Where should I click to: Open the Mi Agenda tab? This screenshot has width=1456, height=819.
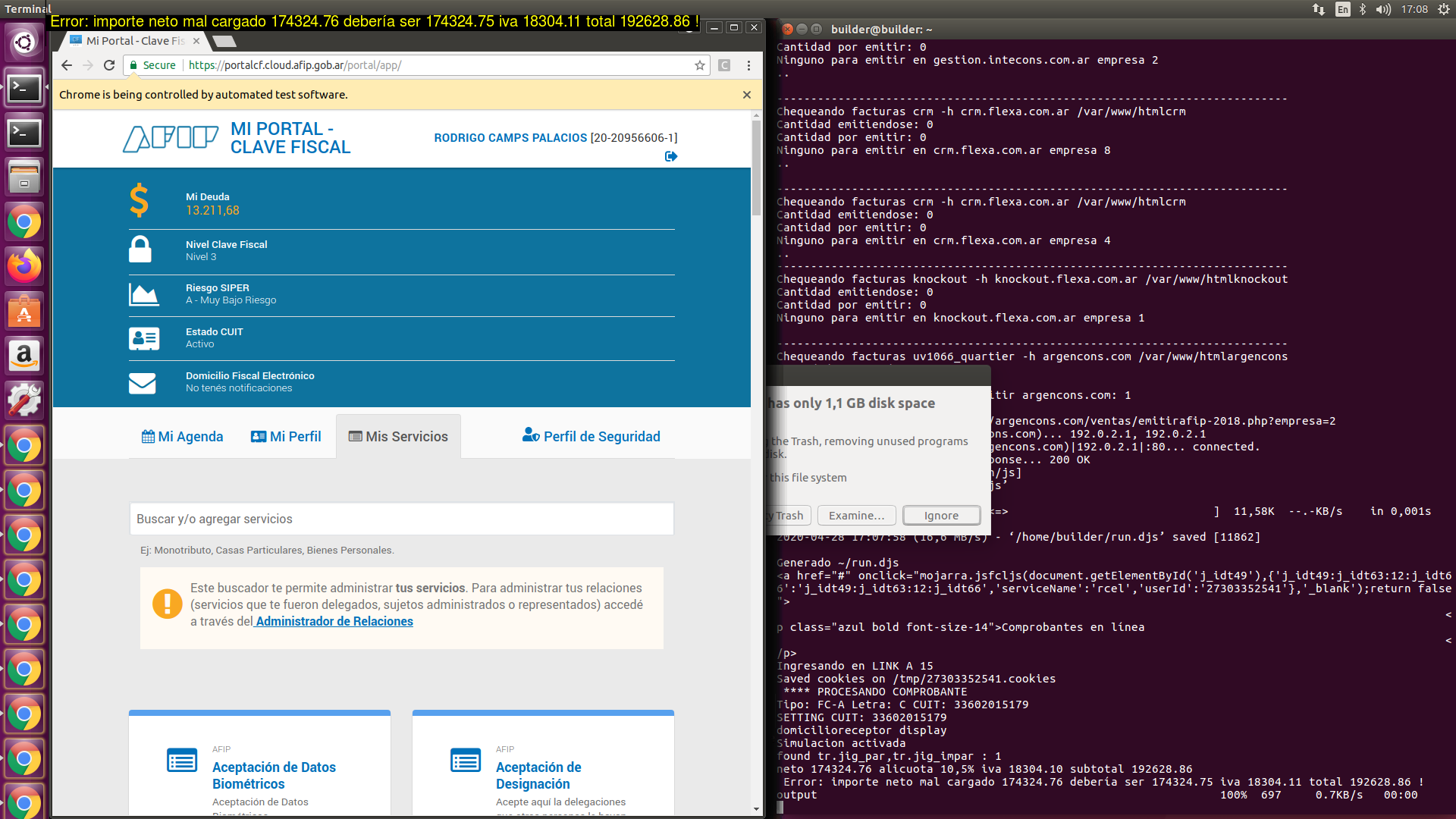pyautogui.click(x=183, y=437)
